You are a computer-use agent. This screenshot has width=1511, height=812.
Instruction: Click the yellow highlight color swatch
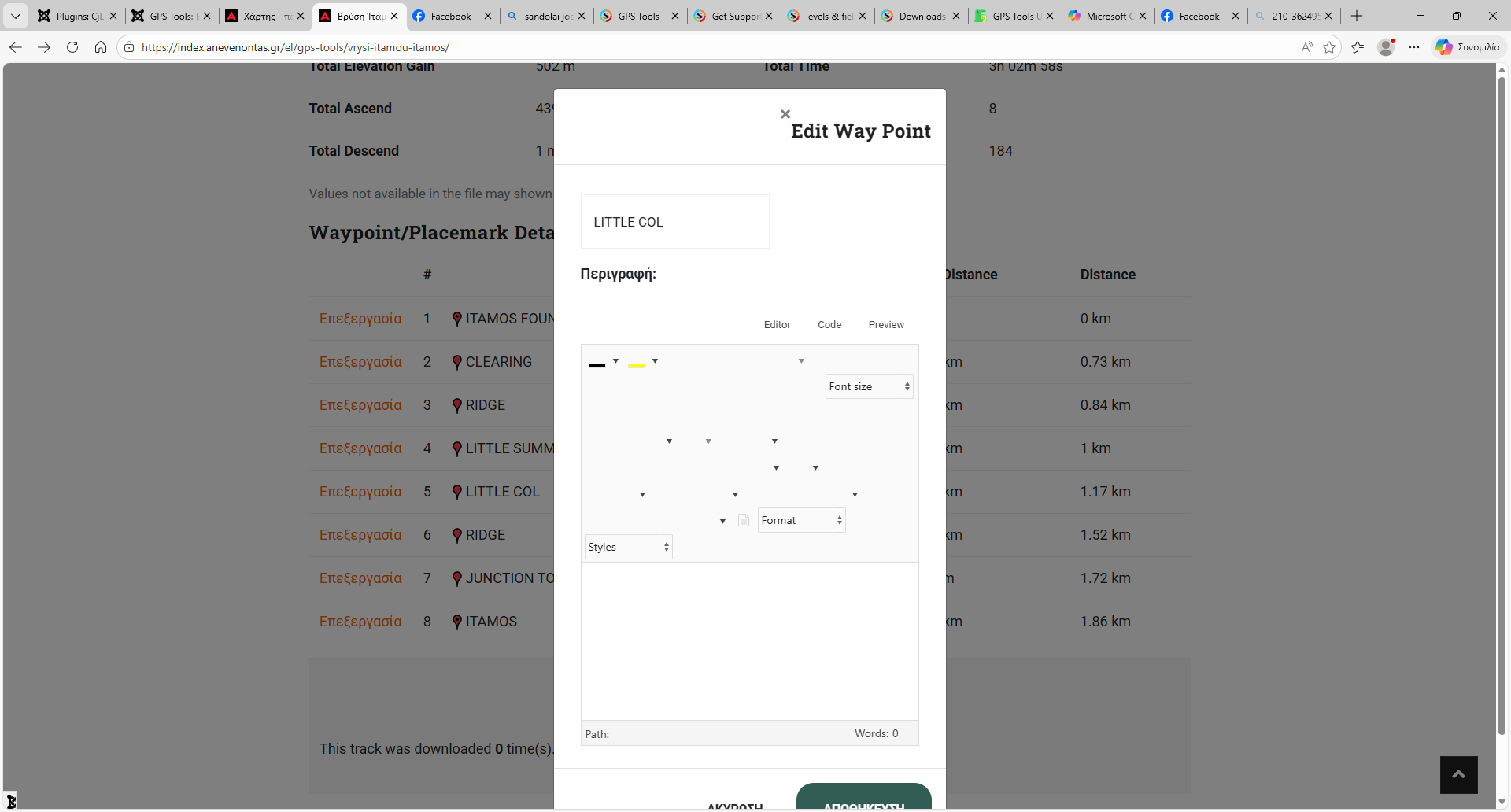(637, 364)
